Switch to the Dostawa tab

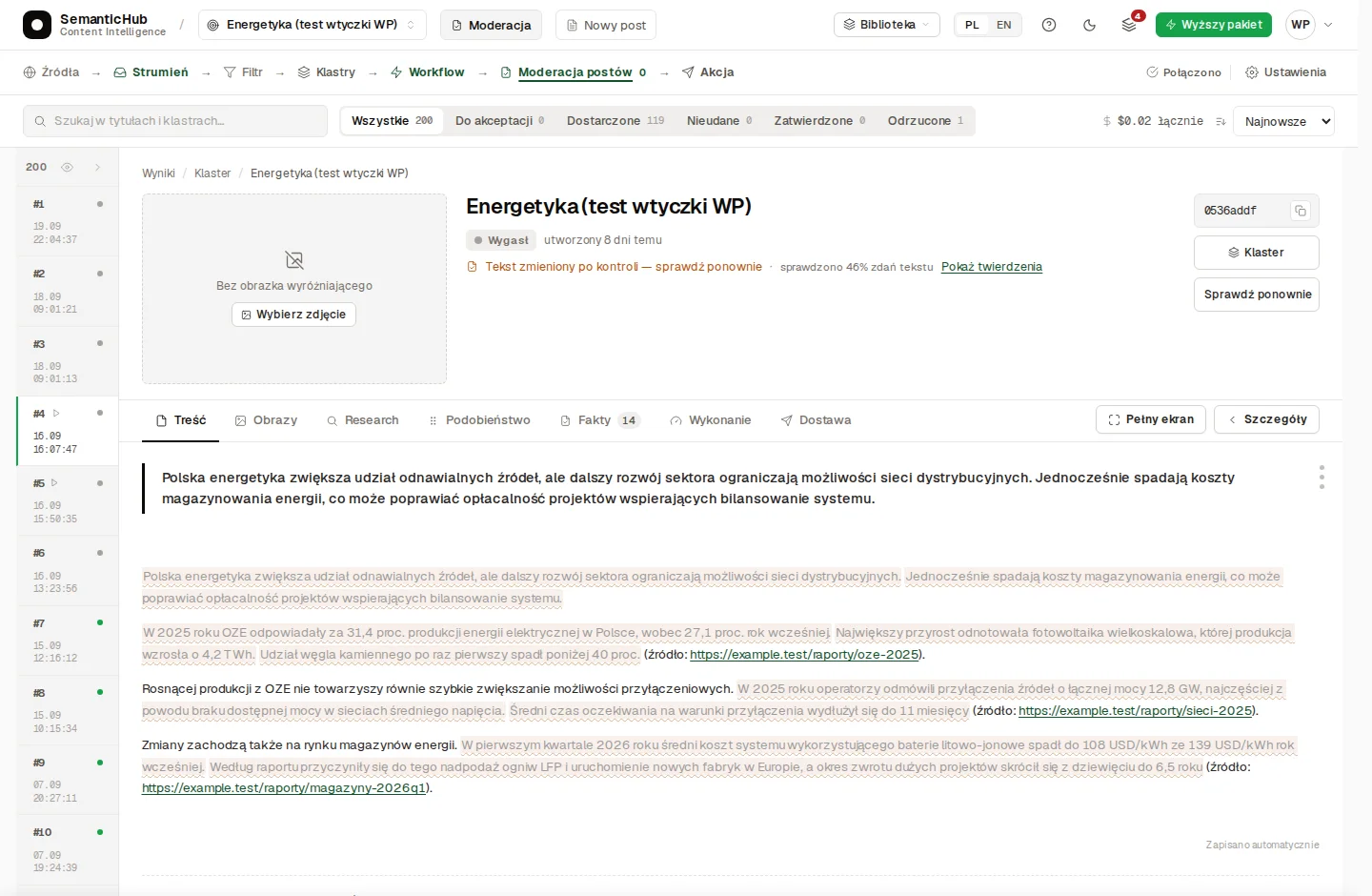click(816, 420)
